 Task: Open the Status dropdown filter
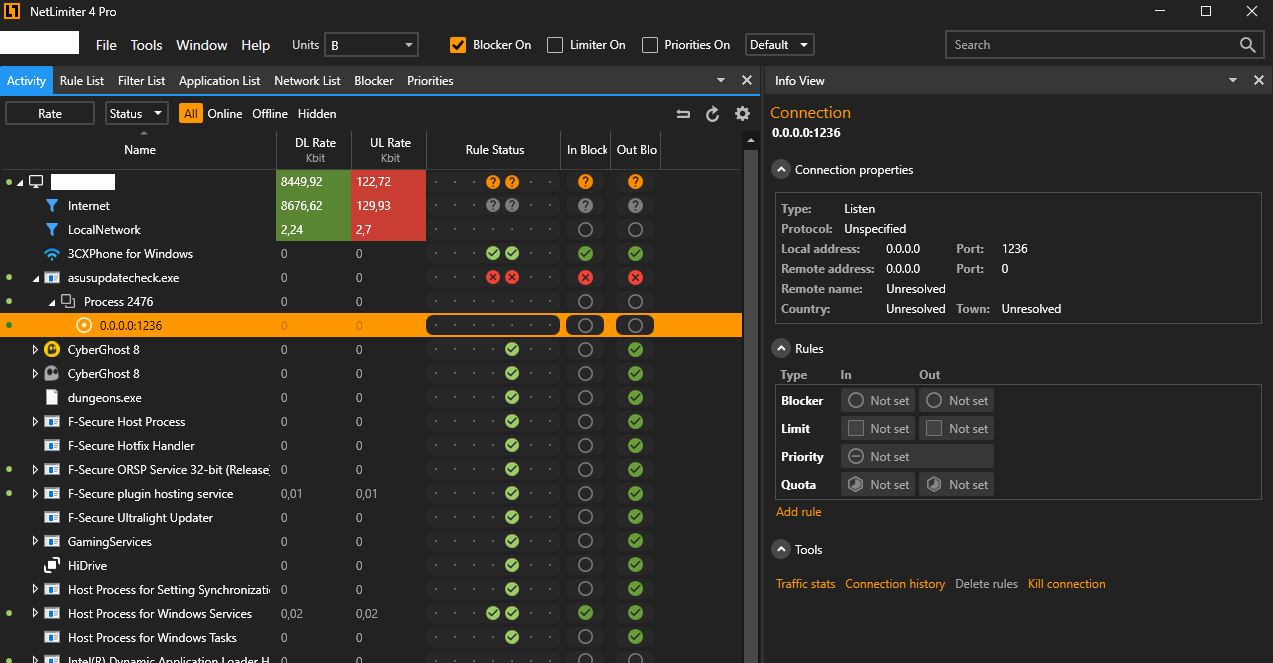(137, 114)
